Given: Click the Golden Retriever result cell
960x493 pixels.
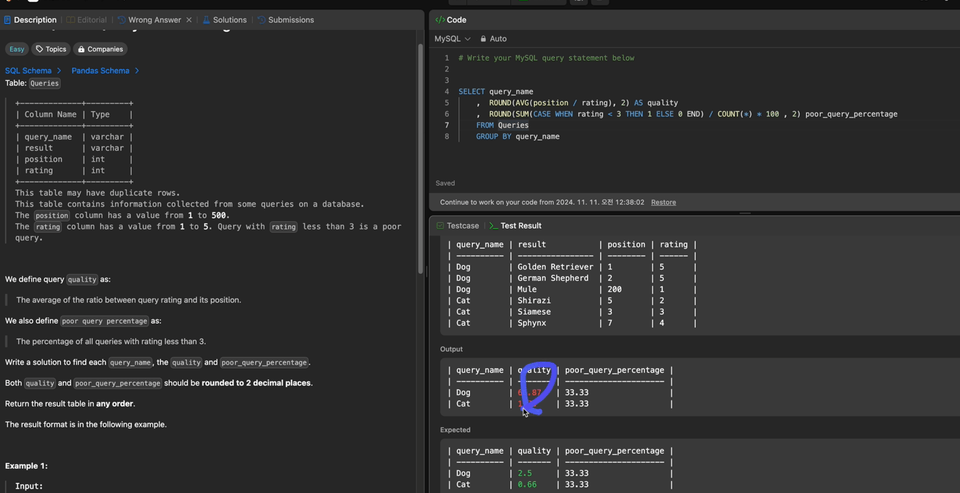Looking at the screenshot, I should 555,266.
